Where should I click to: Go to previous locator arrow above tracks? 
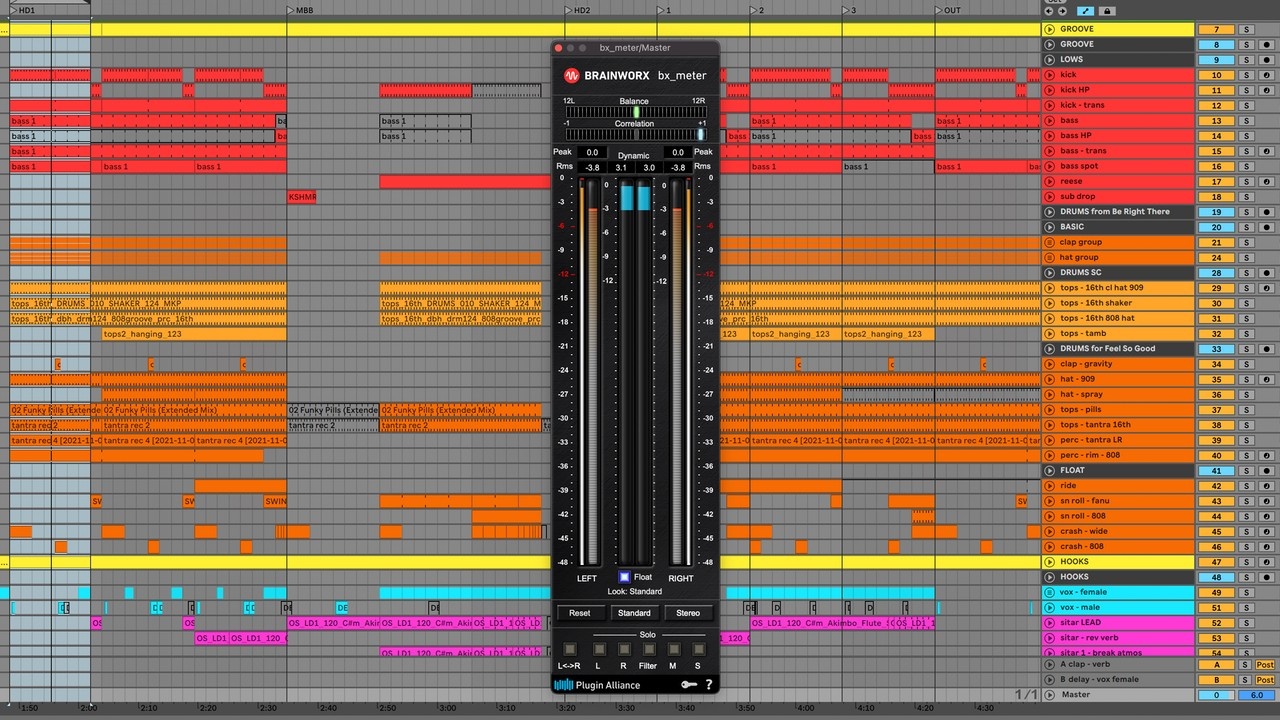(1049, 11)
